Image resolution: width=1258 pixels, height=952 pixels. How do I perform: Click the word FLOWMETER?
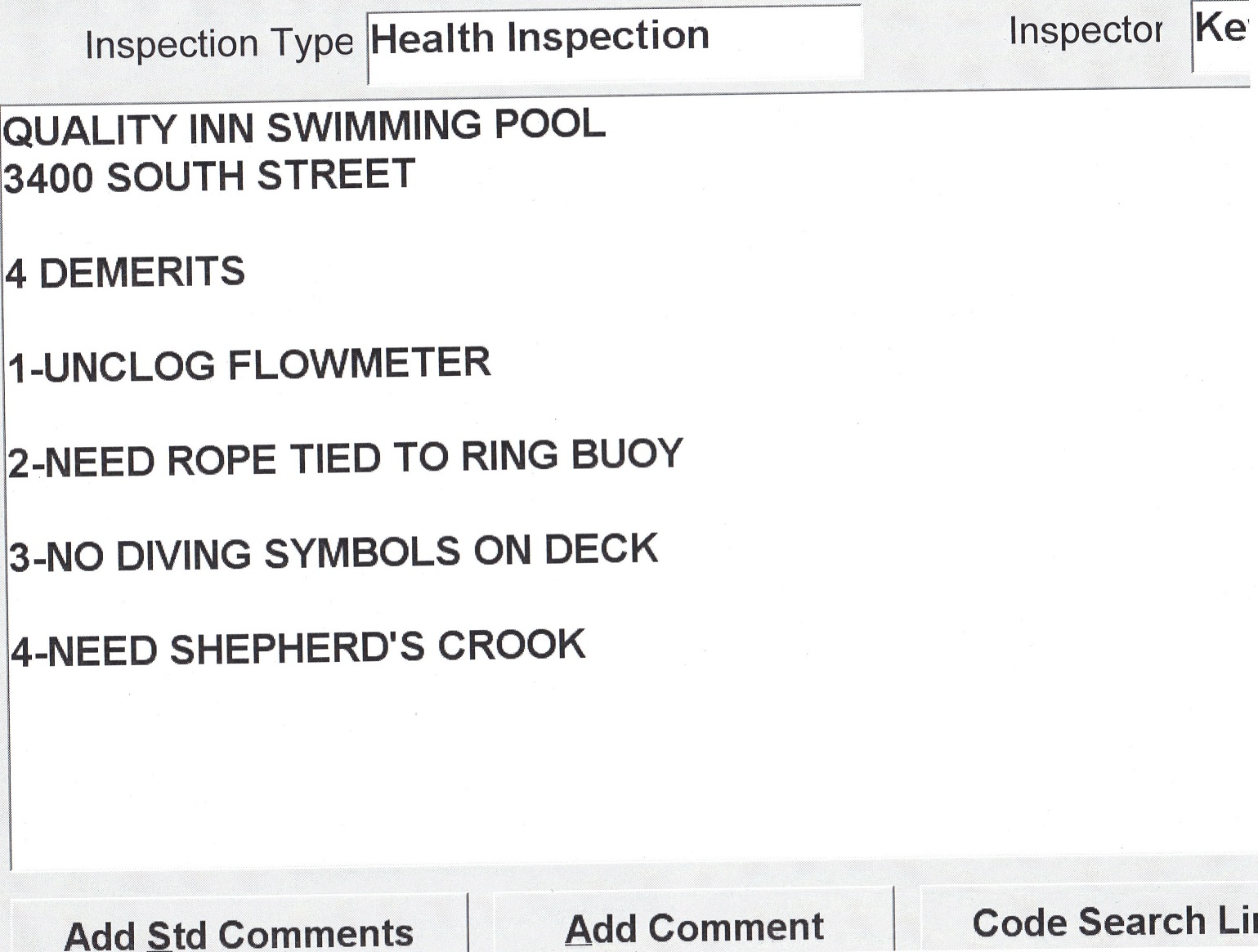(359, 364)
